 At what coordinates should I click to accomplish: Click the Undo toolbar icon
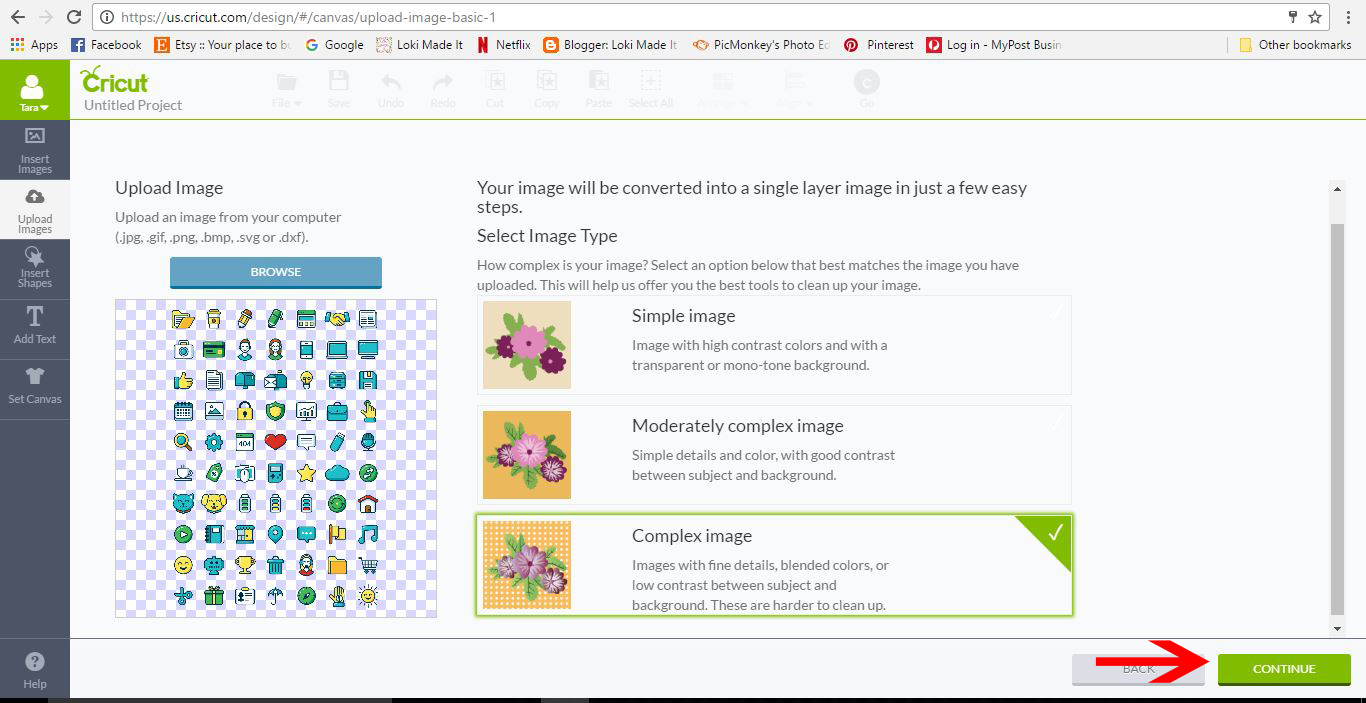click(390, 88)
